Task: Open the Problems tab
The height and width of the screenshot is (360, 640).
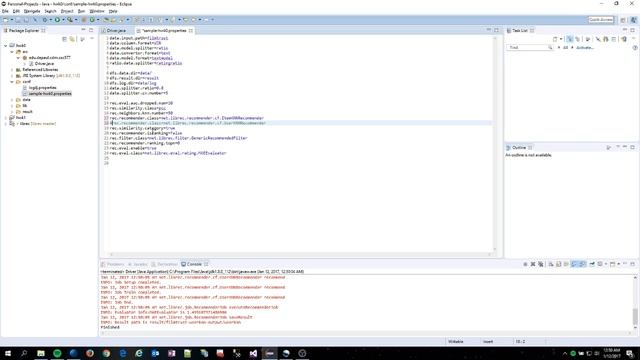Action: pyautogui.click(x=113, y=264)
